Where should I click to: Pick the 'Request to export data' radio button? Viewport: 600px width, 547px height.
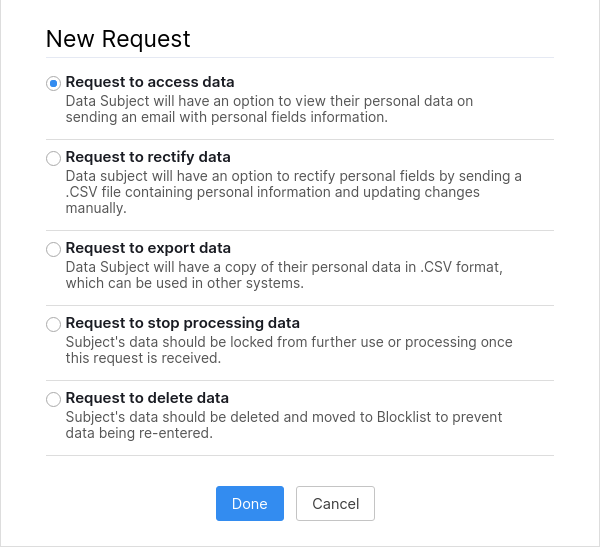click(x=53, y=249)
